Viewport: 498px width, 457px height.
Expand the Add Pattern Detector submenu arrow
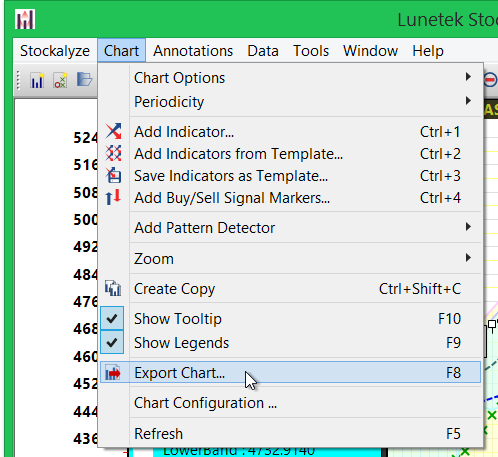pos(468,227)
